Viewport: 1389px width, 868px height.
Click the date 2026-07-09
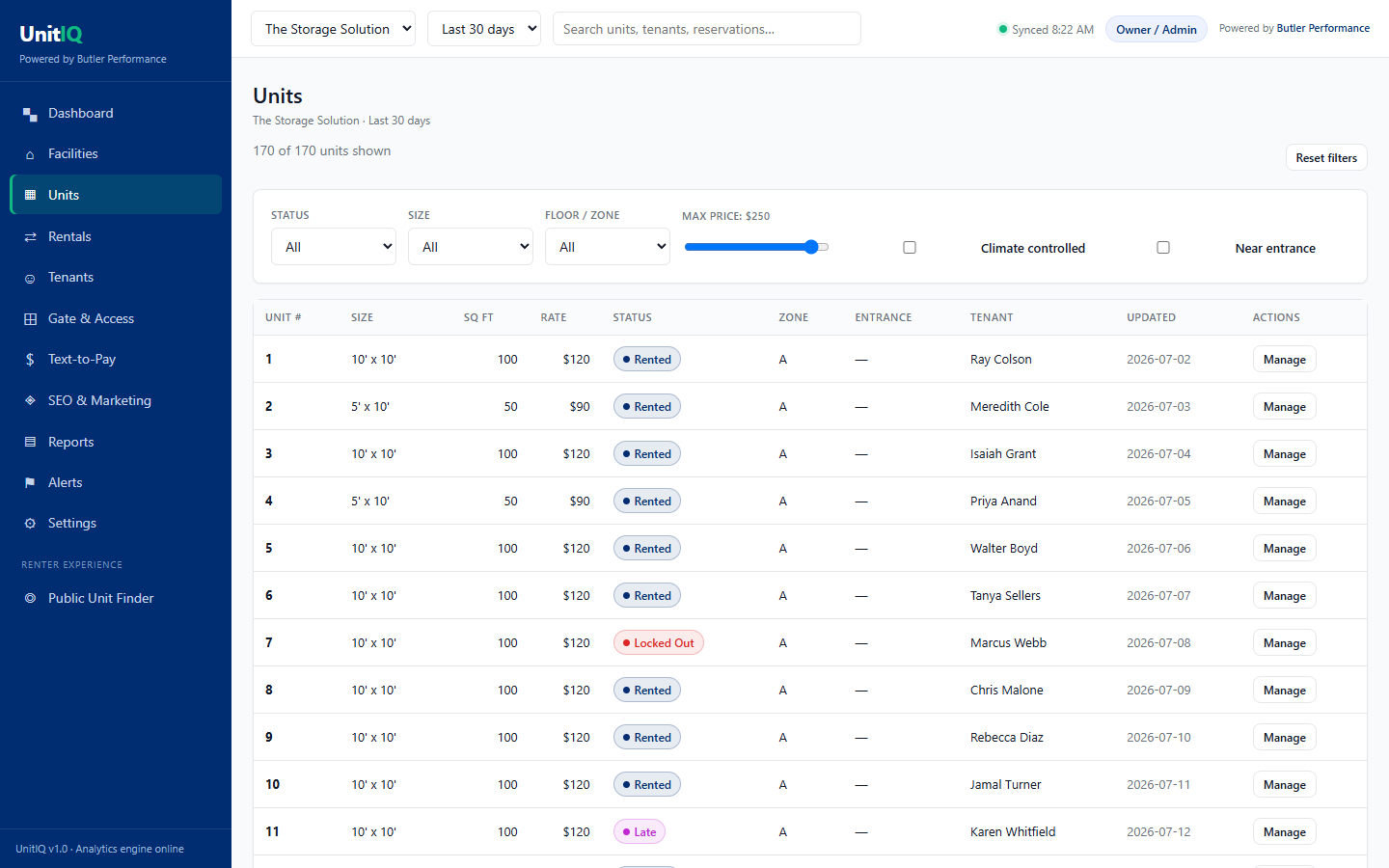1158,691
